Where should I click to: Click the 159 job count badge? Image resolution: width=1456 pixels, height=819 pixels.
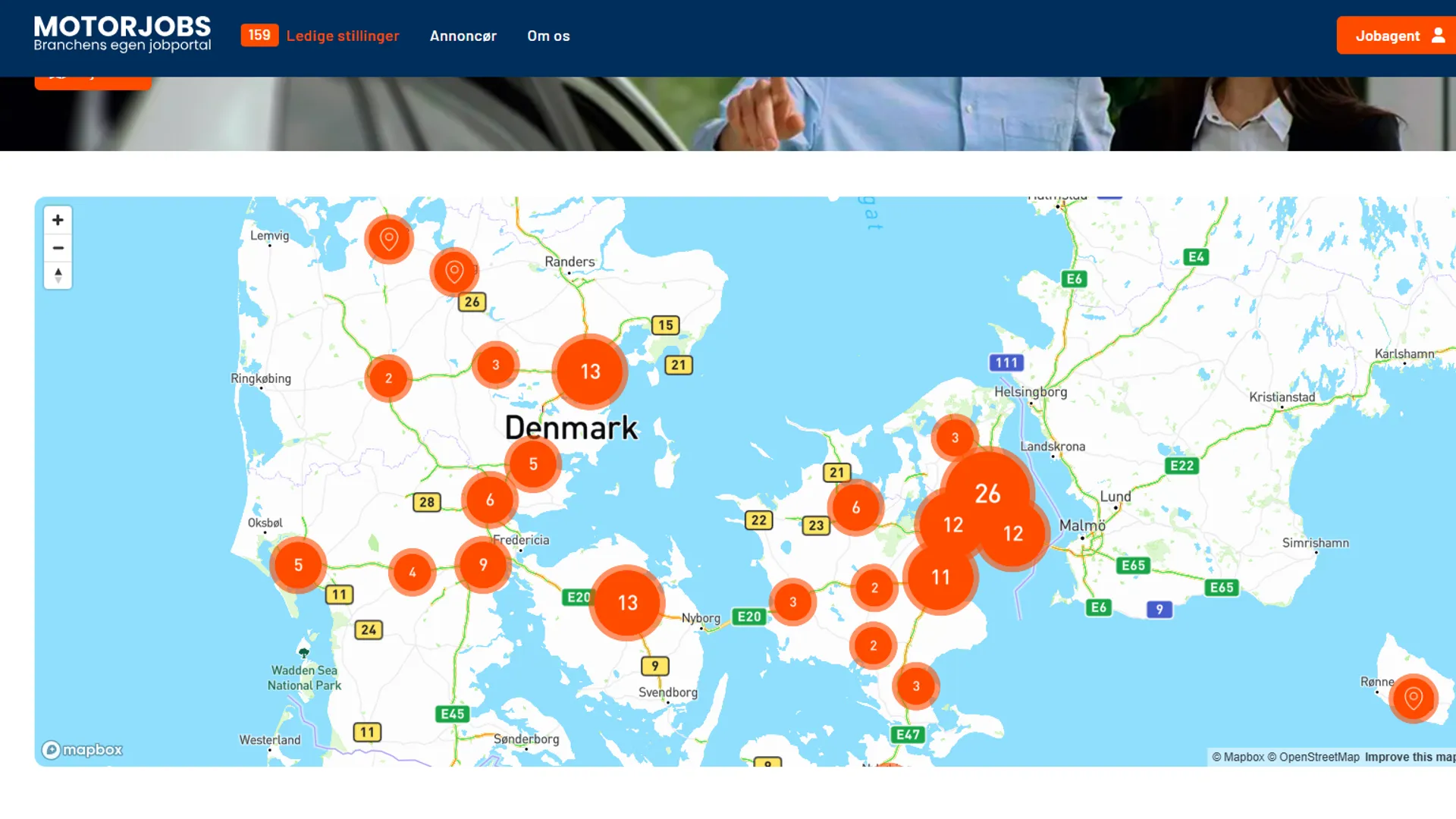[x=259, y=35]
